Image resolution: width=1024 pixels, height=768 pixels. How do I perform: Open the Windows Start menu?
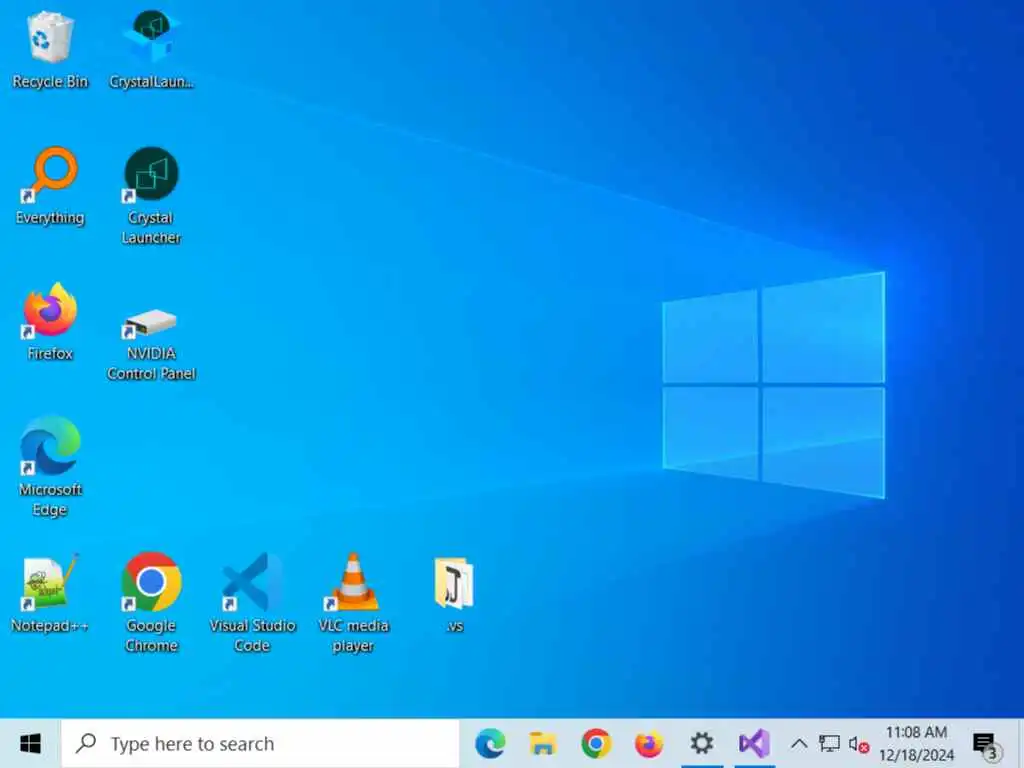(30, 743)
